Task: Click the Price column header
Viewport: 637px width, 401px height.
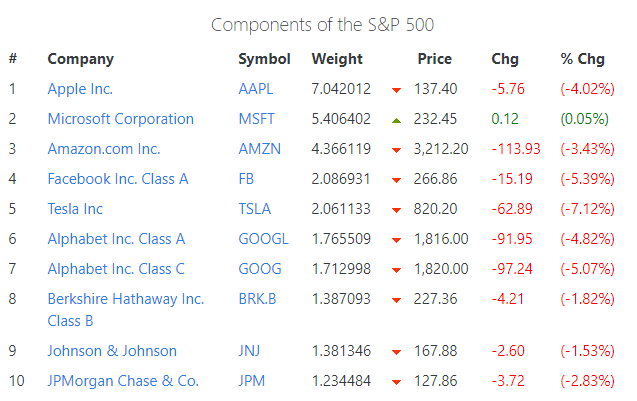Action: [435, 59]
